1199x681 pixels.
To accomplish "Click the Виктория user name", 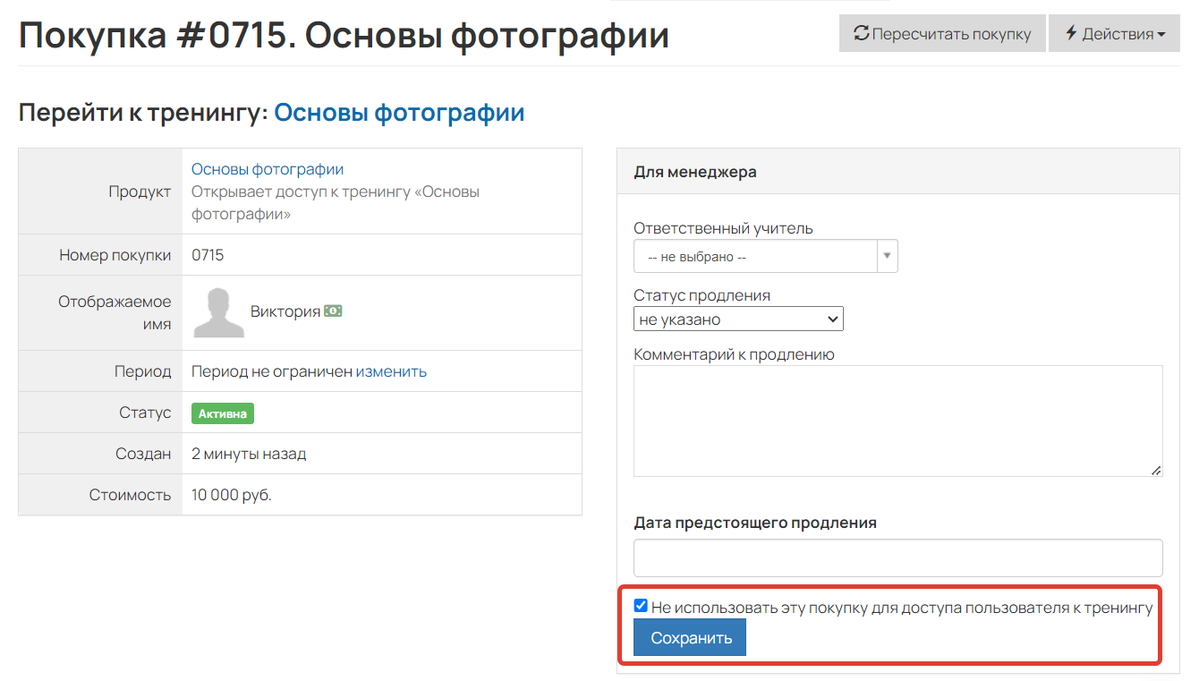I will point(285,311).
